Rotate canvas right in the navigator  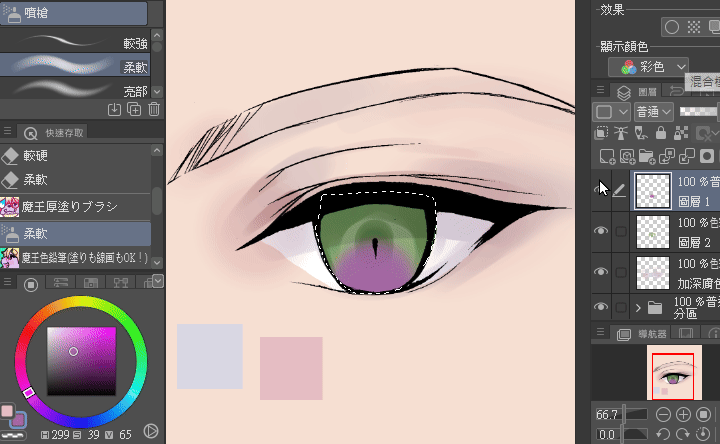pos(683,434)
